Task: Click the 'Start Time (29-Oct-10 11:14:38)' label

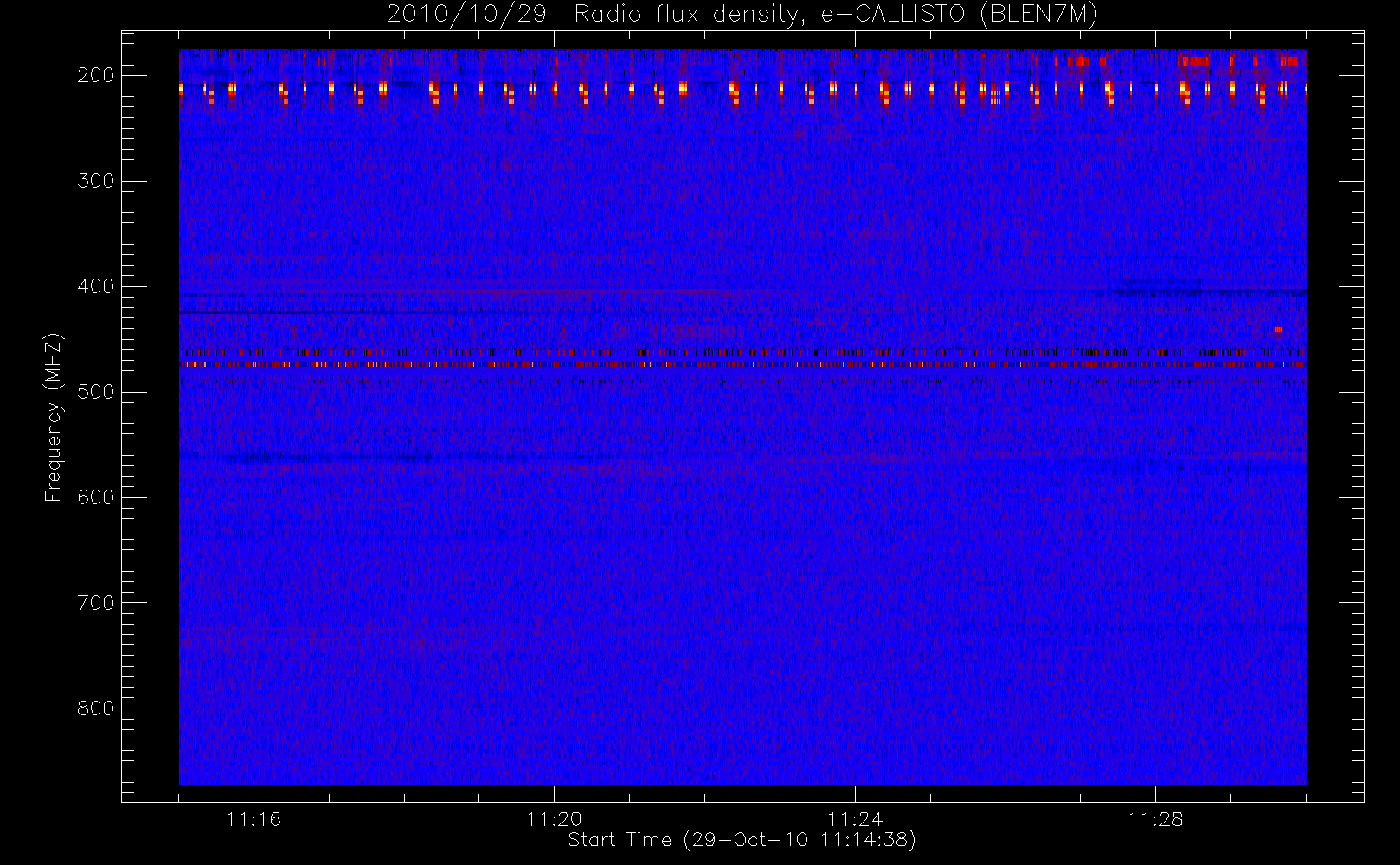Action: (x=742, y=840)
